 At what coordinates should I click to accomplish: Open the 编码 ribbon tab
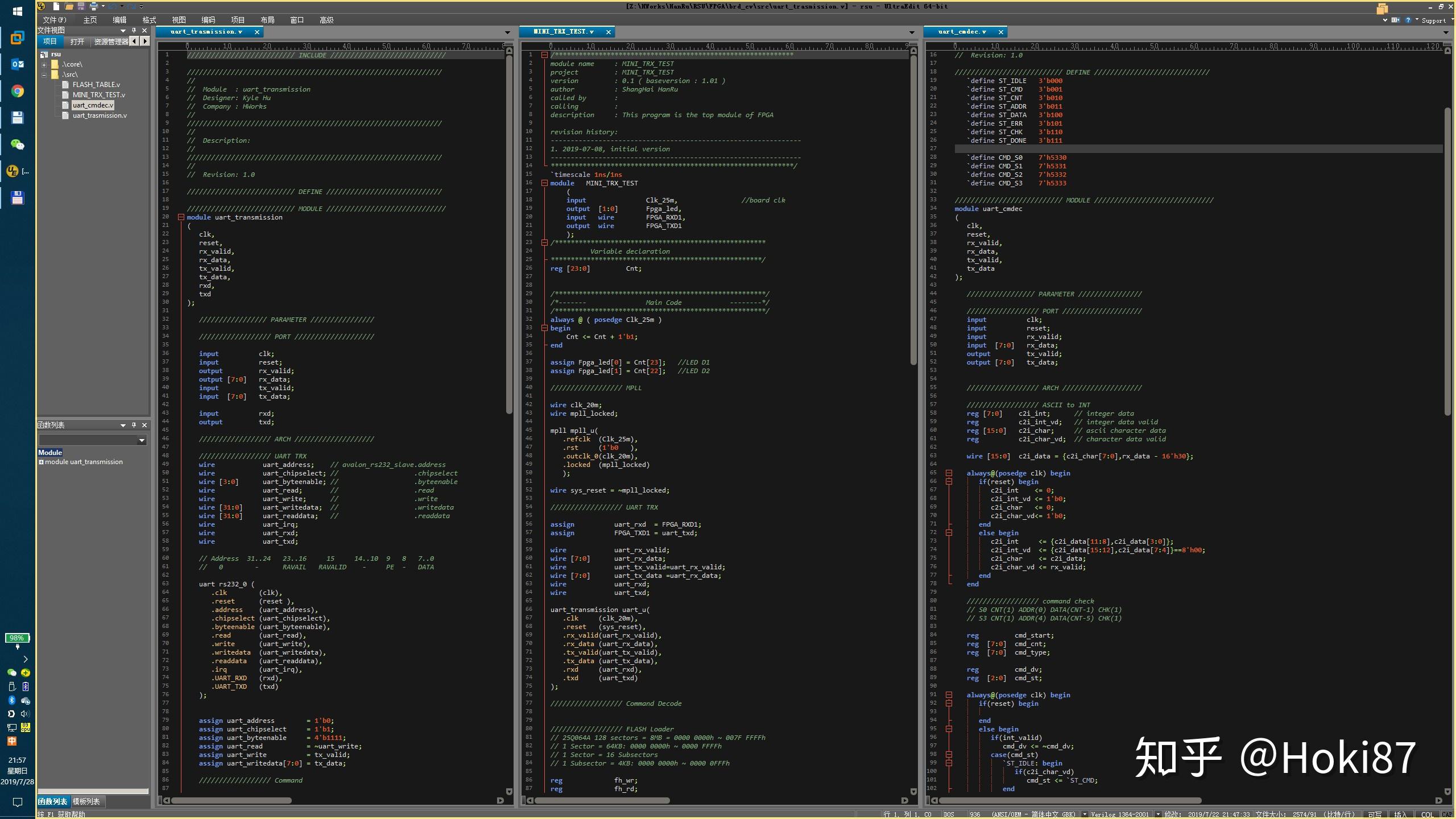[x=208, y=20]
